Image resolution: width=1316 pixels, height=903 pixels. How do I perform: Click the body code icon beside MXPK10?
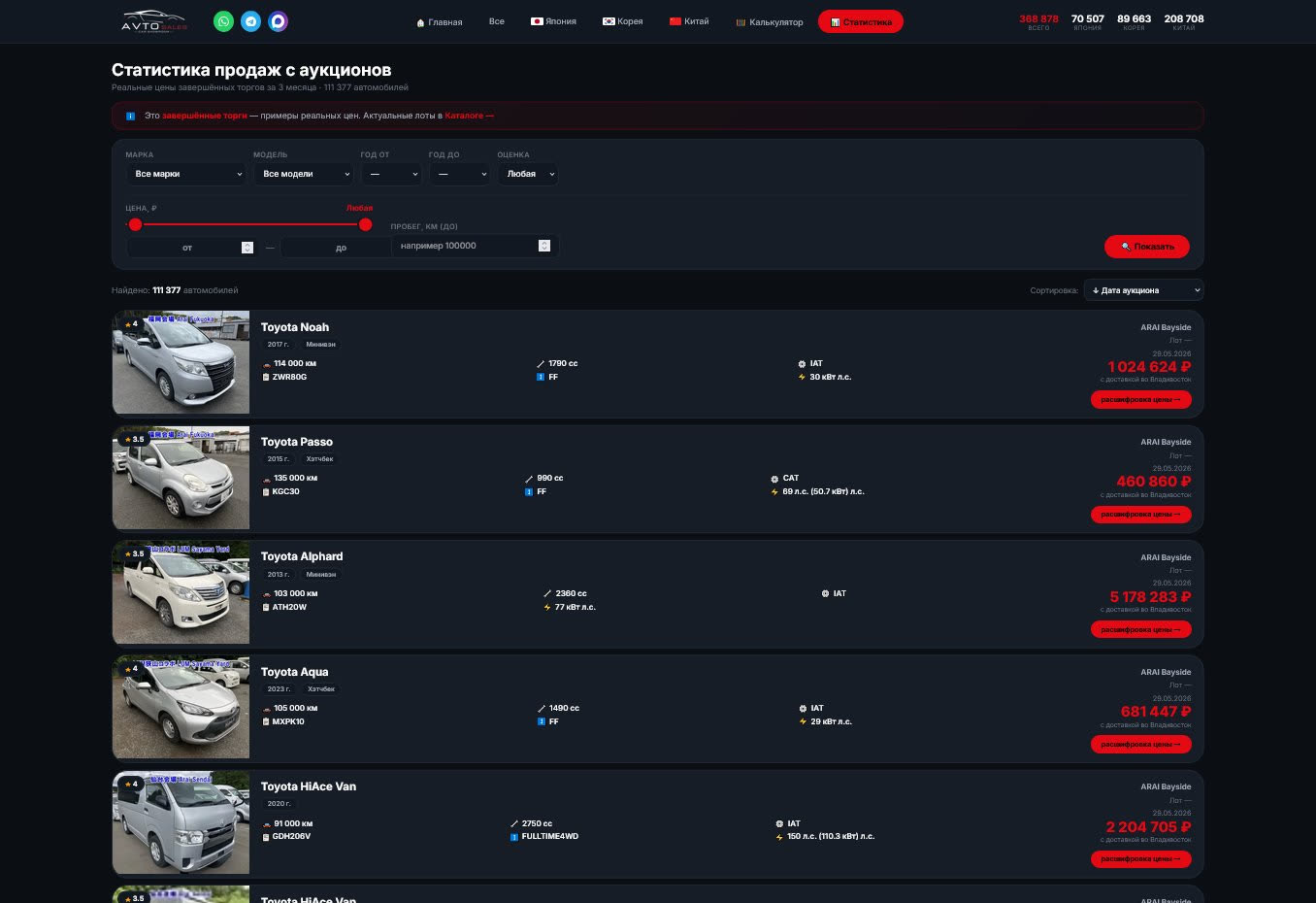click(267, 722)
